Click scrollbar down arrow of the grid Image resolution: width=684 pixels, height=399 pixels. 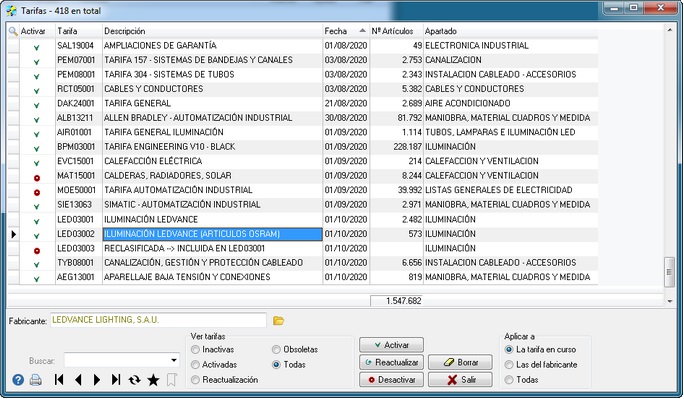point(670,301)
